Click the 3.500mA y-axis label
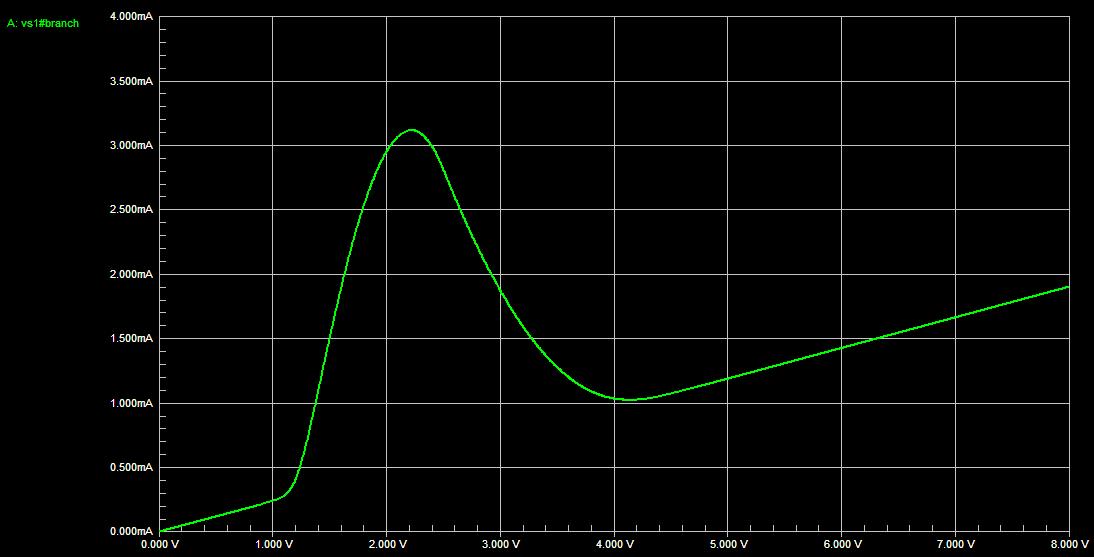 click(131, 81)
